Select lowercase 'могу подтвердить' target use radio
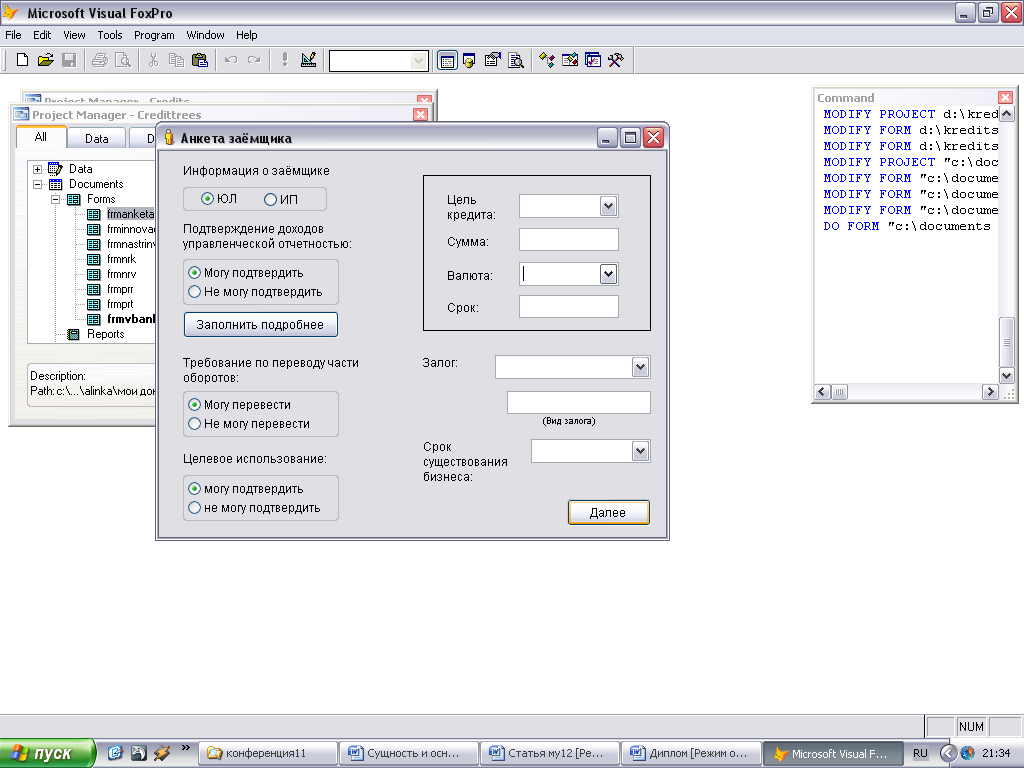The image size is (1024, 768). click(x=194, y=488)
